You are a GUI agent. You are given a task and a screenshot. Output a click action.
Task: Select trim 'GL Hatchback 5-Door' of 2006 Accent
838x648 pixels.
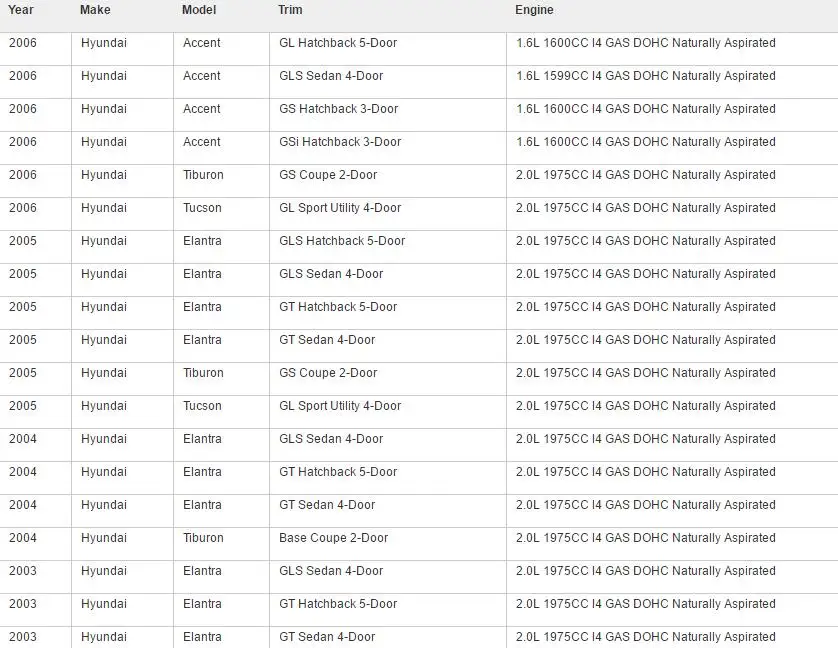point(338,43)
